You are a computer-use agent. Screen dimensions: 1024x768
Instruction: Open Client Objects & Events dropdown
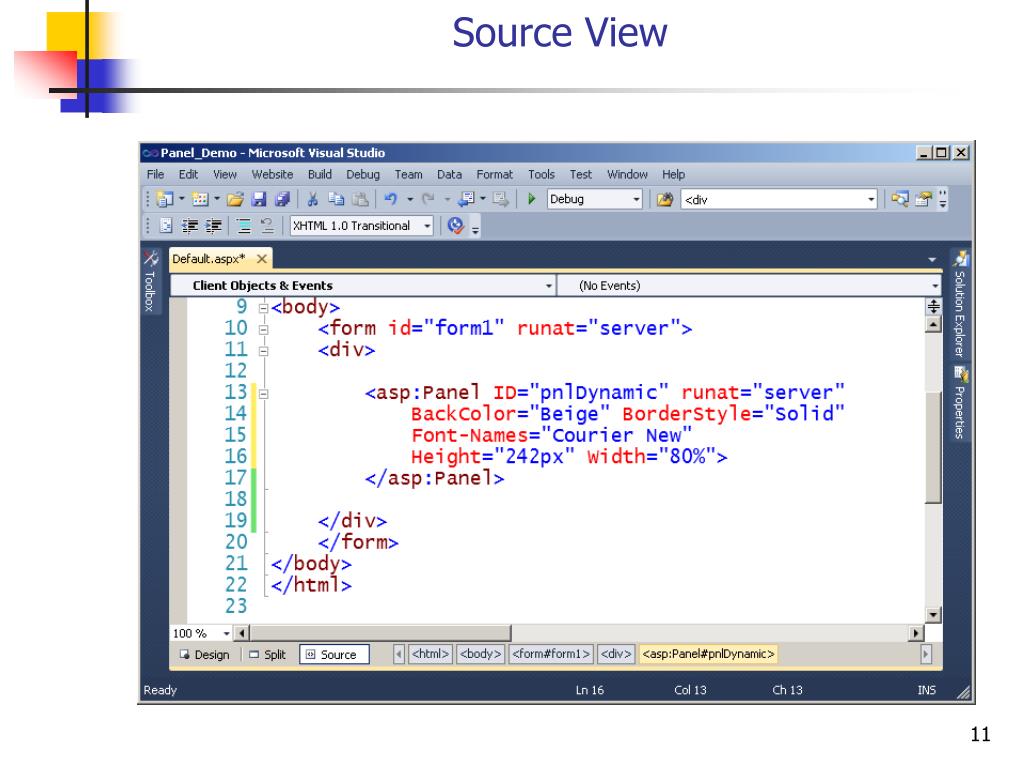tap(363, 285)
